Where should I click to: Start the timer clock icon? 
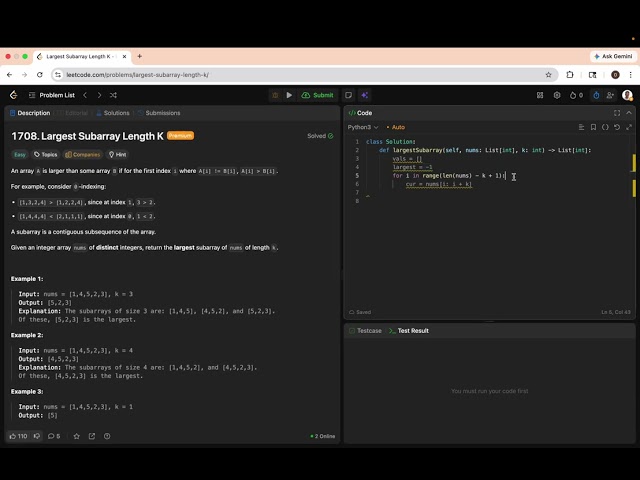596,95
